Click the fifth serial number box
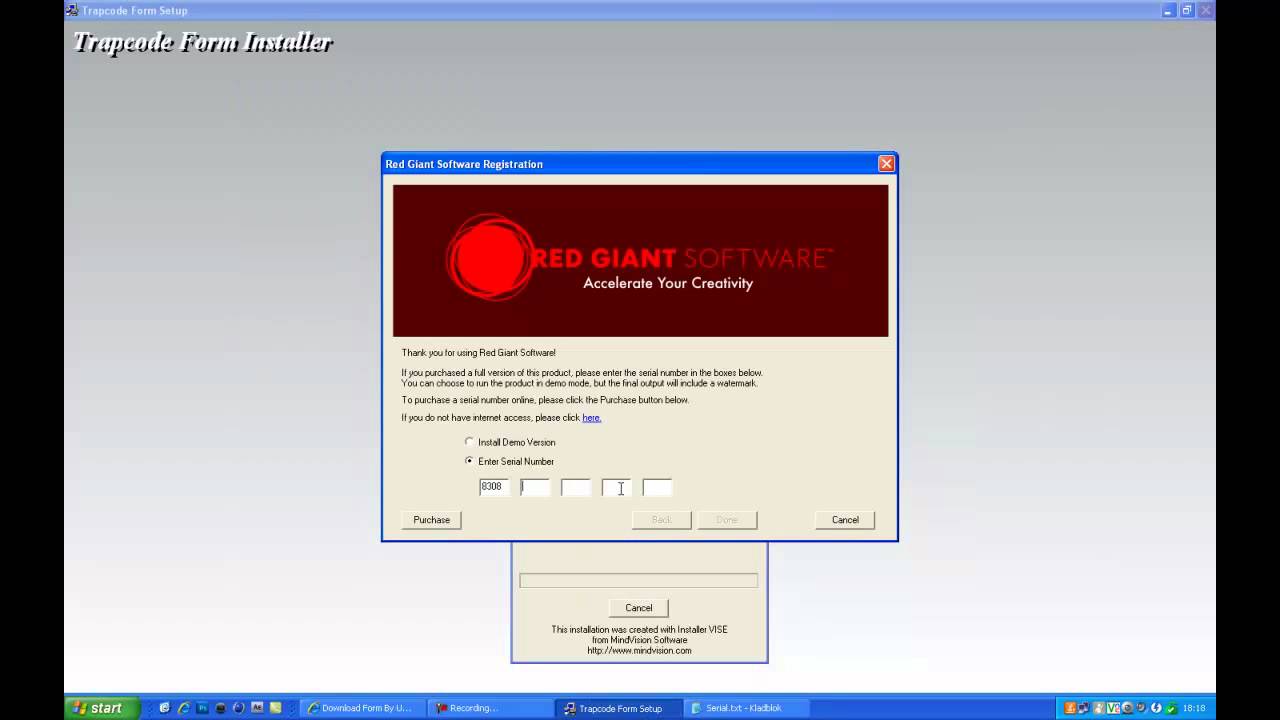The width and height of the screenshot is (1280, 720). (657, 487)
